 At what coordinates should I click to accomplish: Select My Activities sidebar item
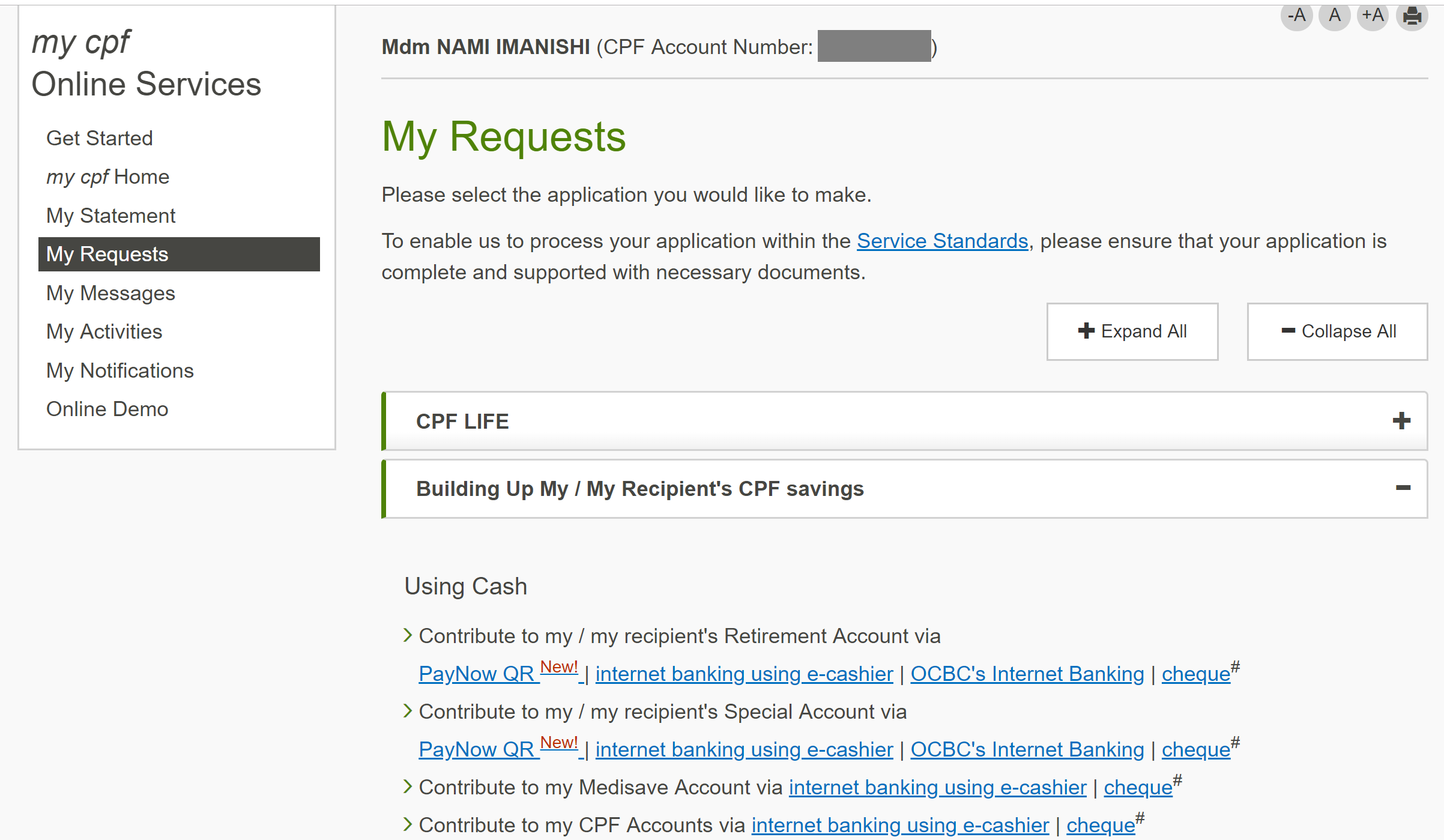[x=104, y=331]
